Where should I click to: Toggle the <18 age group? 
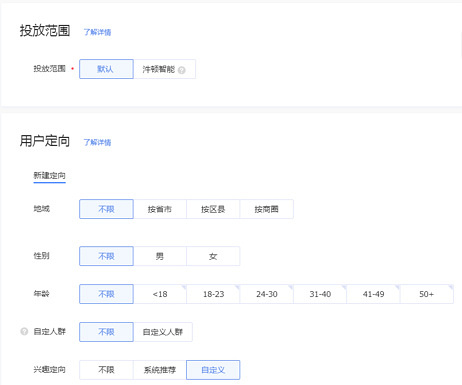click(160, 294)
